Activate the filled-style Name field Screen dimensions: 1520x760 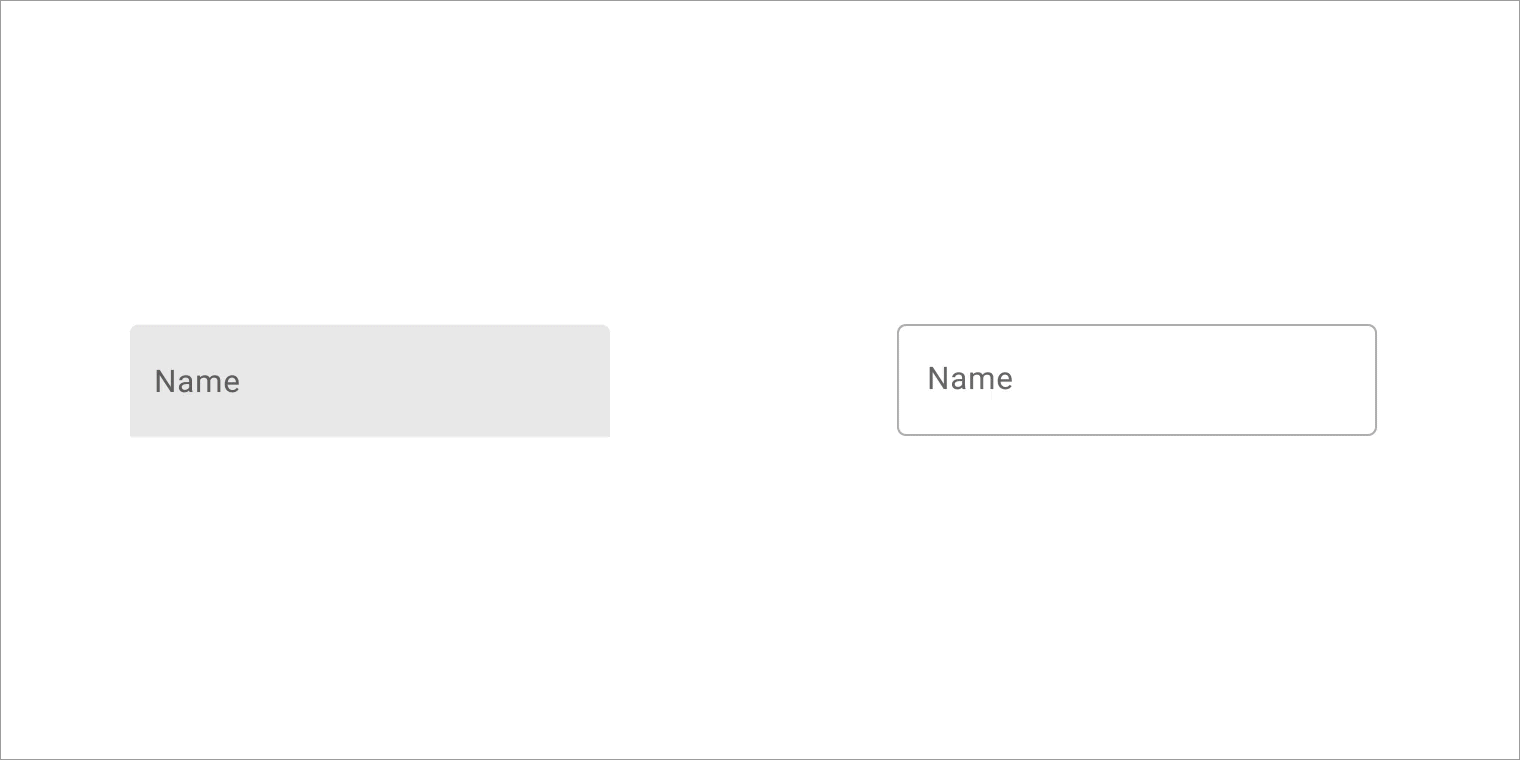pos(370,381)
